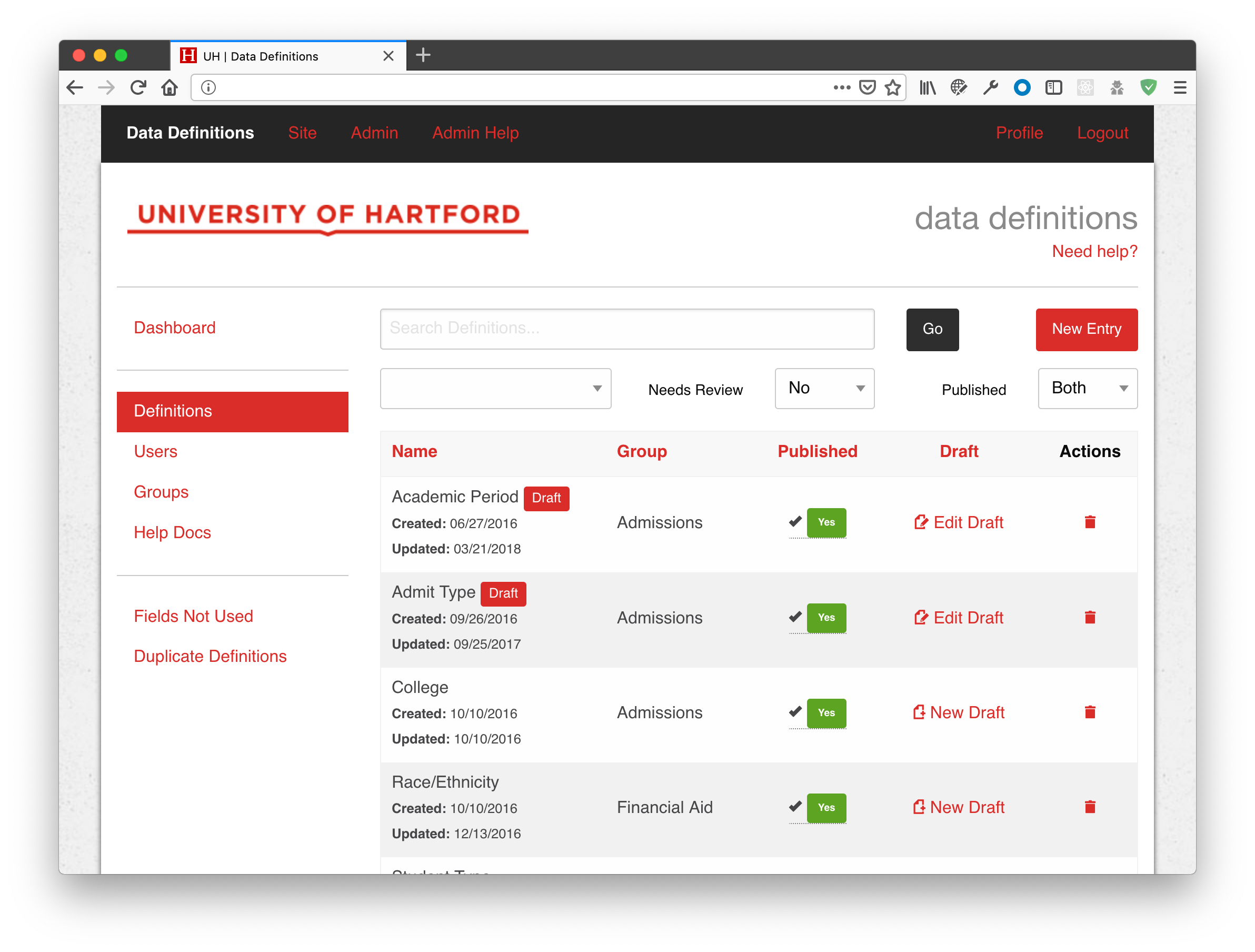Viewport: 1255px width, 952px height.
Task: Click the UH favicon in the tab
Action: pyautogui.click(x=188, y=56)
